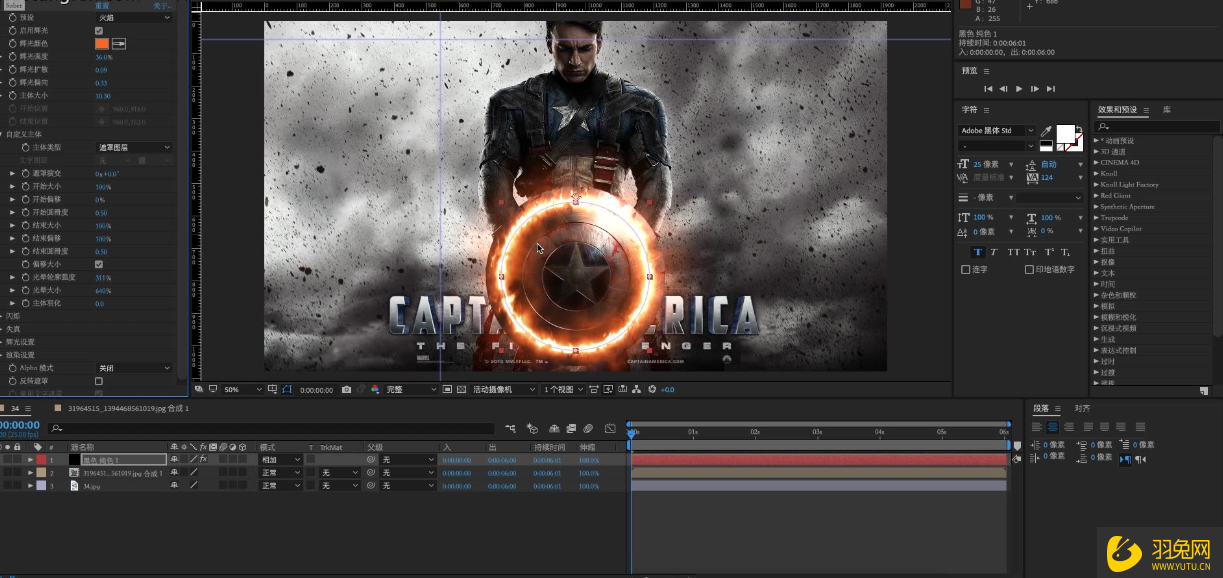Jump to first frame in preview controls
1223x578 pixels.
988,89
